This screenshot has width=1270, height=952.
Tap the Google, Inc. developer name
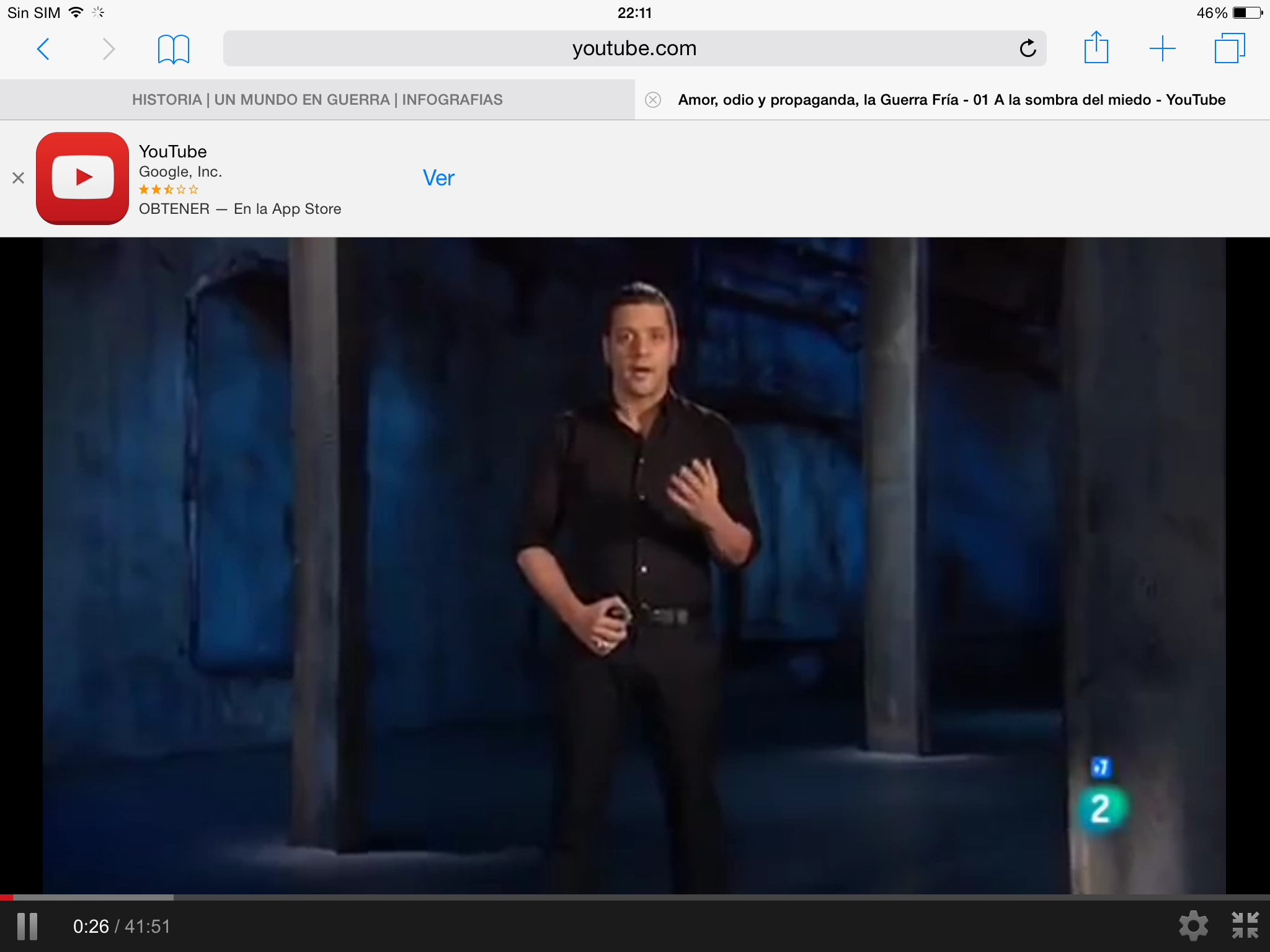[x=180, y=172]
